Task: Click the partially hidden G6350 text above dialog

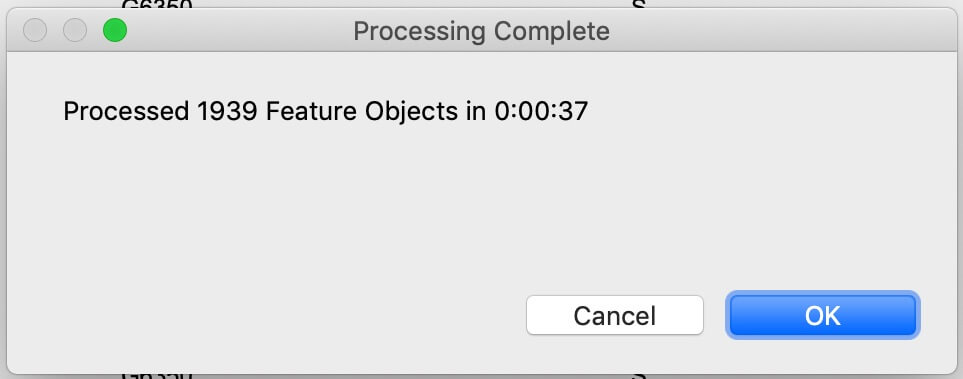Action: tap(157, 4)
